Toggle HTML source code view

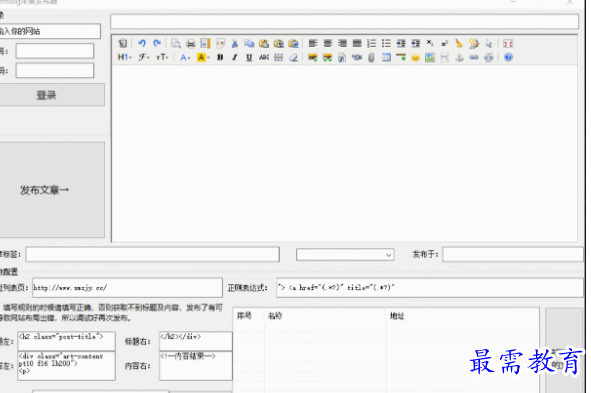tap(123, 43)
